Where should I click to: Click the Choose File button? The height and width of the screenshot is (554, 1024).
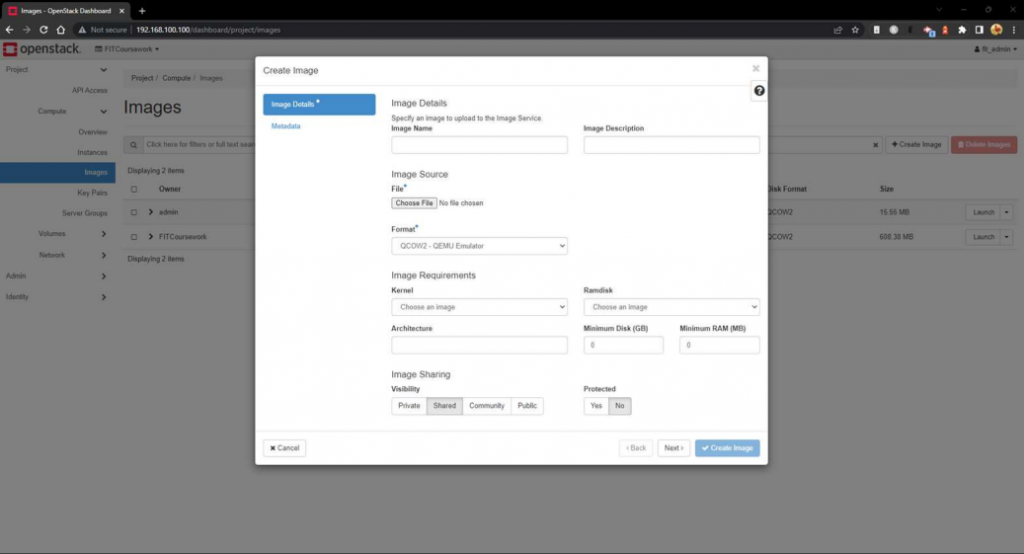point(414,203)
